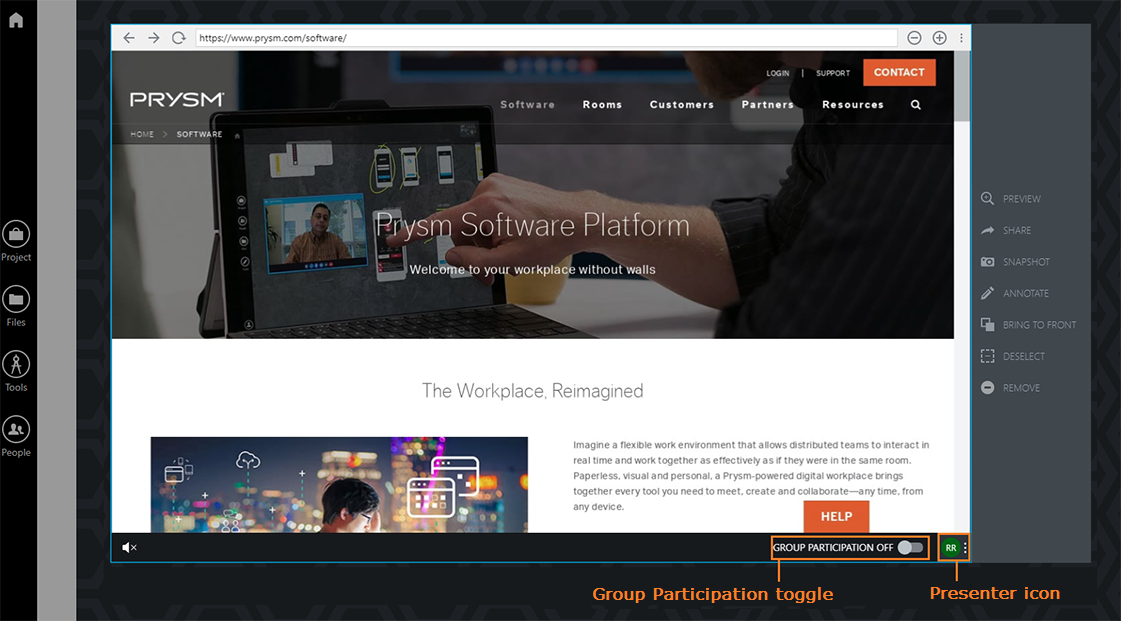Open the People panel

tap(16, 437)
